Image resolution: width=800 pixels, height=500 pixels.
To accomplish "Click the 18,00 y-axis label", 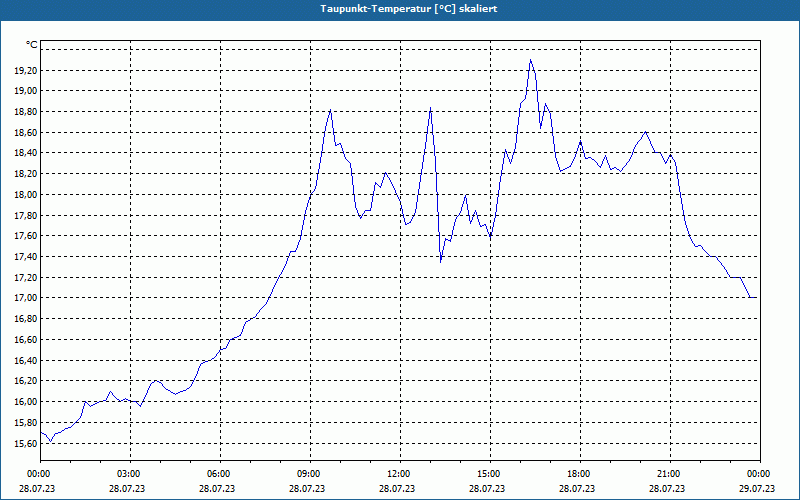I will pos(27,194).
